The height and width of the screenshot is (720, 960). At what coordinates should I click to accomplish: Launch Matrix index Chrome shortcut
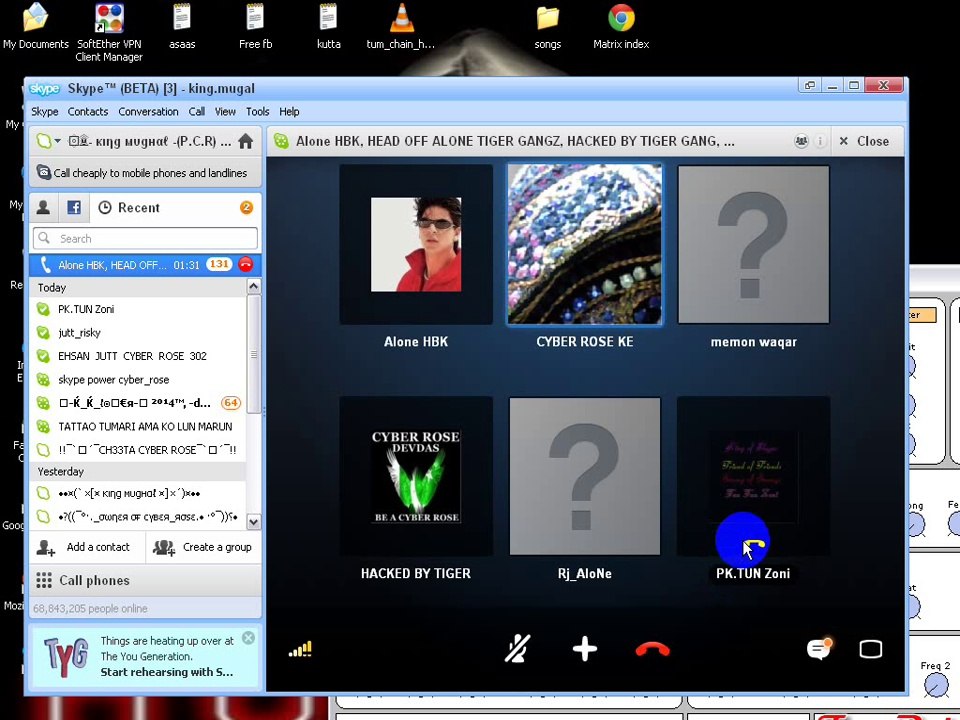[x=621, y=26]
